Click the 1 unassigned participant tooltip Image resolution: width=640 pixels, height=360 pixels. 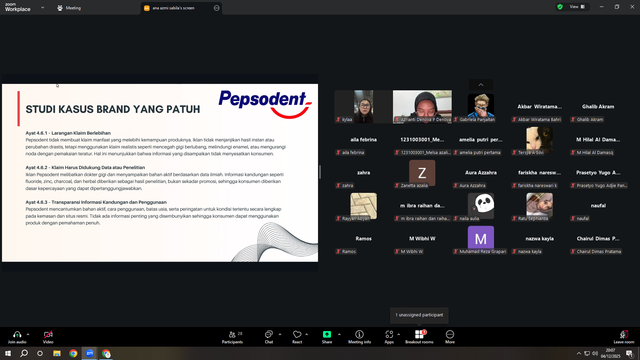pos(419,315)
